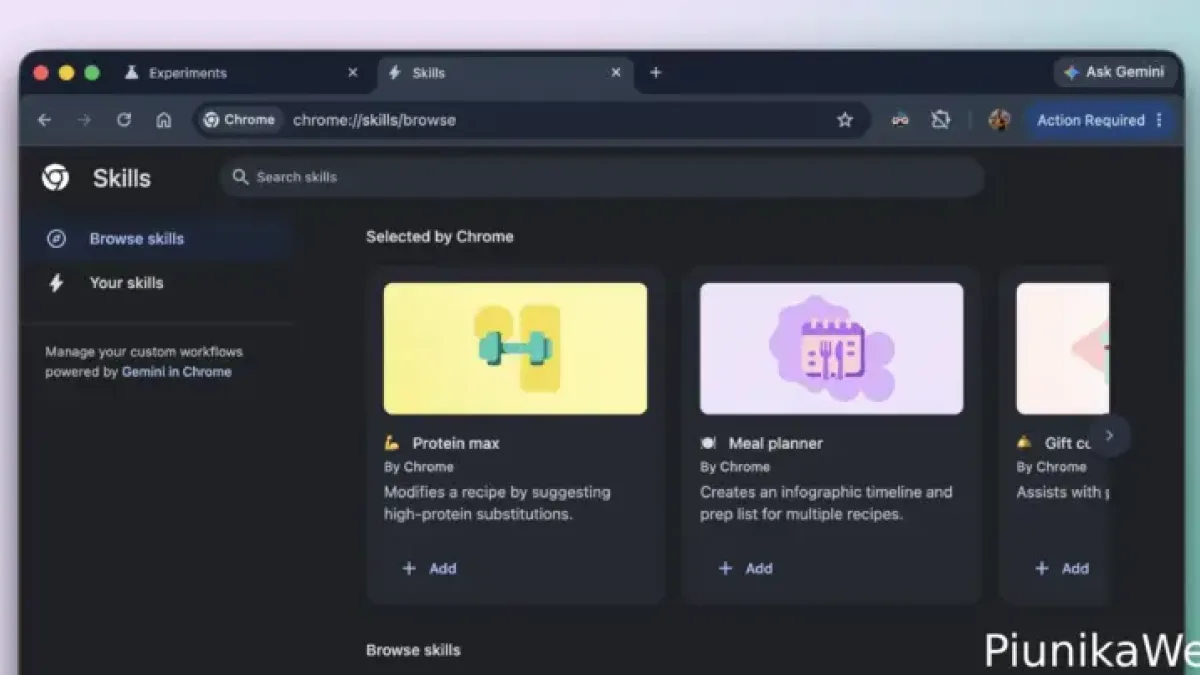Open the Gemini in Chrome link

click(176, 372)
